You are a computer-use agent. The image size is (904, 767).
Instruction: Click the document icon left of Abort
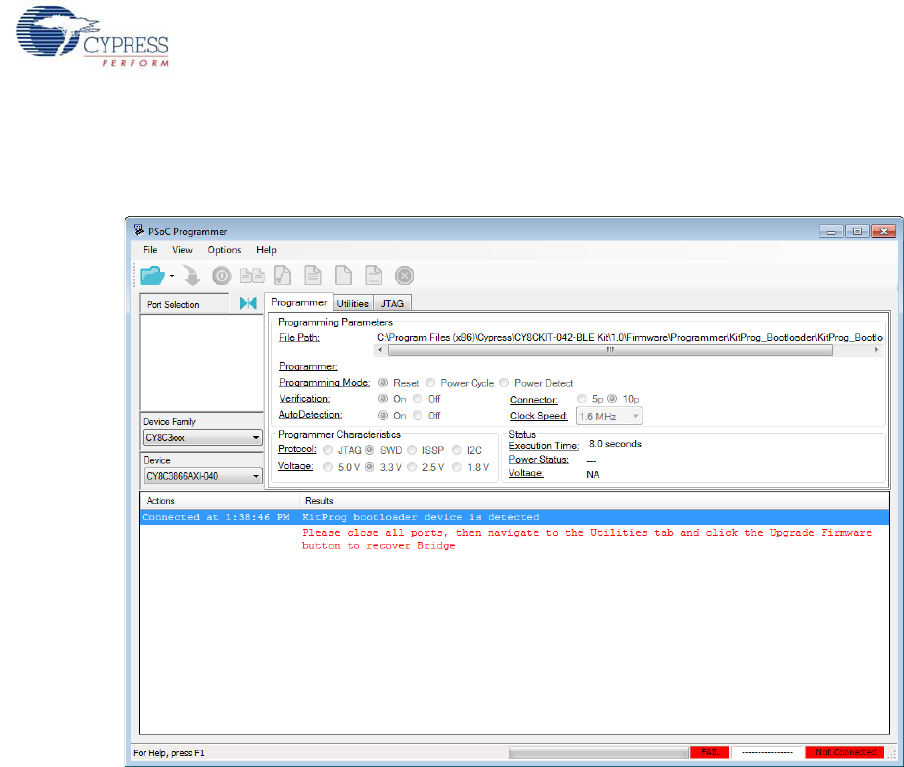(x=374, y=276)
